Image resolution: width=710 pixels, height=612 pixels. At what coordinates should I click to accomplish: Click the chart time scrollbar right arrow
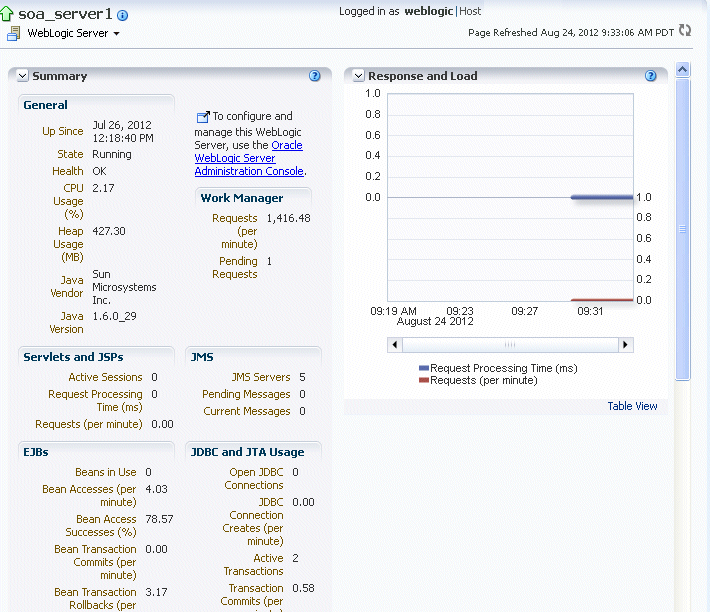coord(626,344)
